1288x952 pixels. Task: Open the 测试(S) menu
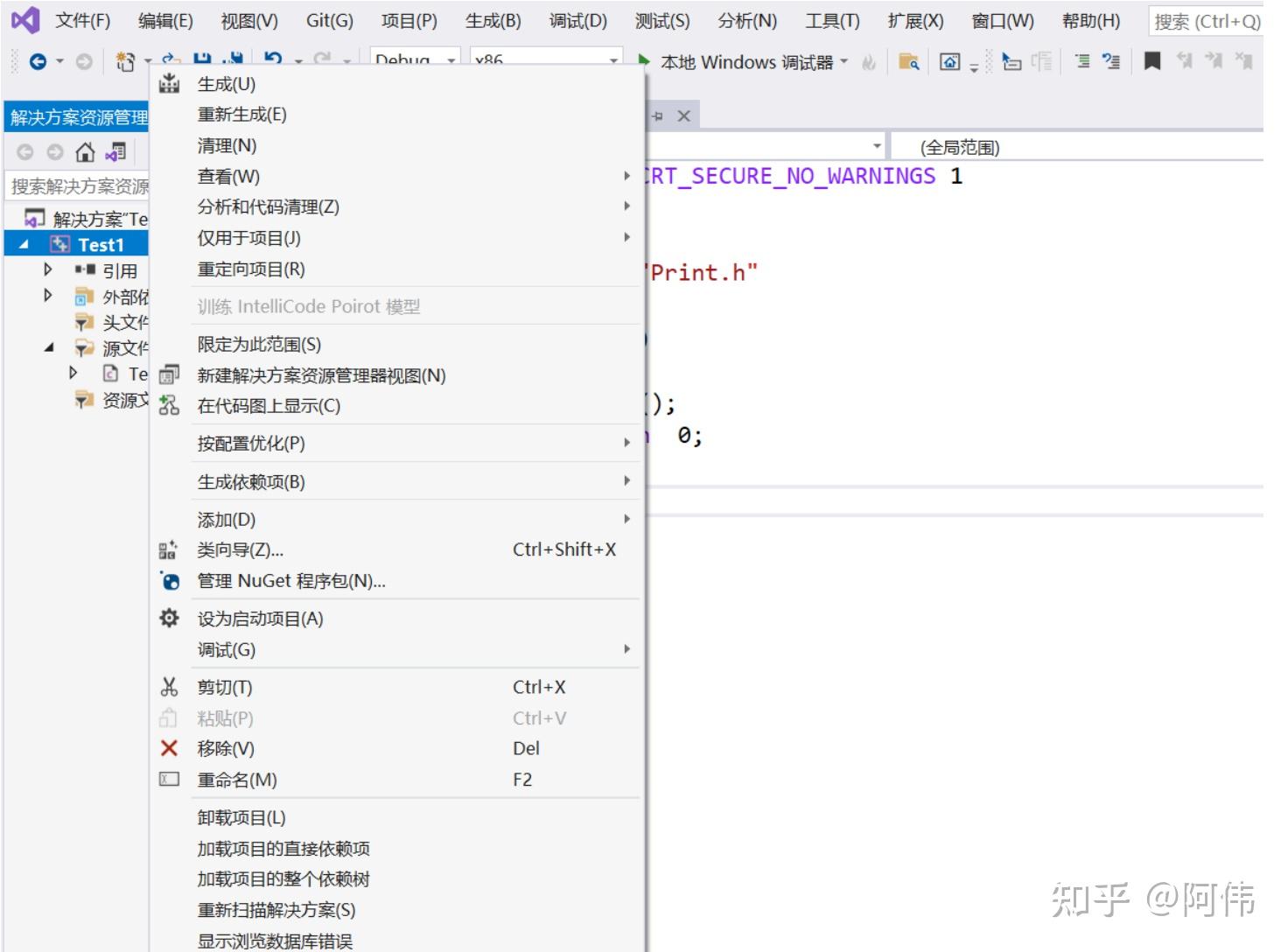tap(662, 21)
